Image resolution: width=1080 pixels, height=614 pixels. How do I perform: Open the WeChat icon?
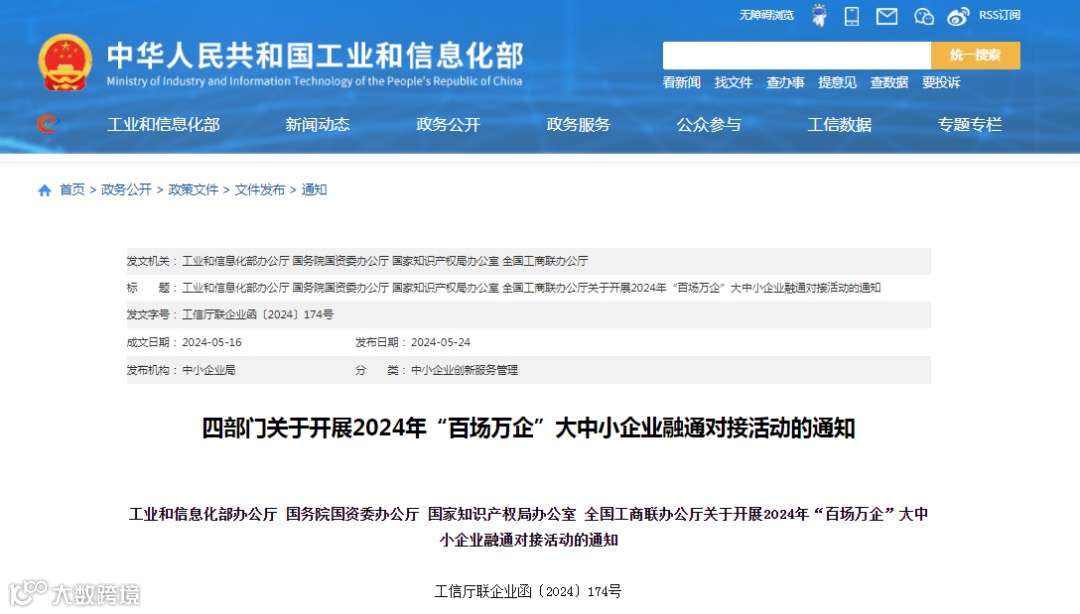(x=924, y=16)
